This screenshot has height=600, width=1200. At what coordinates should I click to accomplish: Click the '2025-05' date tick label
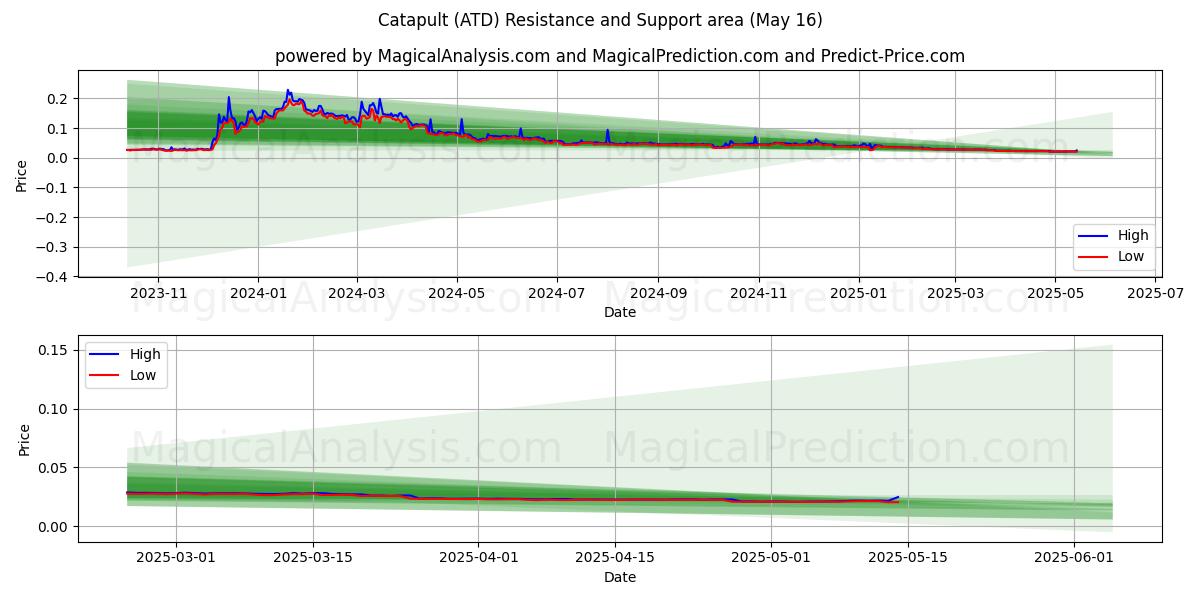(1055, 293)
